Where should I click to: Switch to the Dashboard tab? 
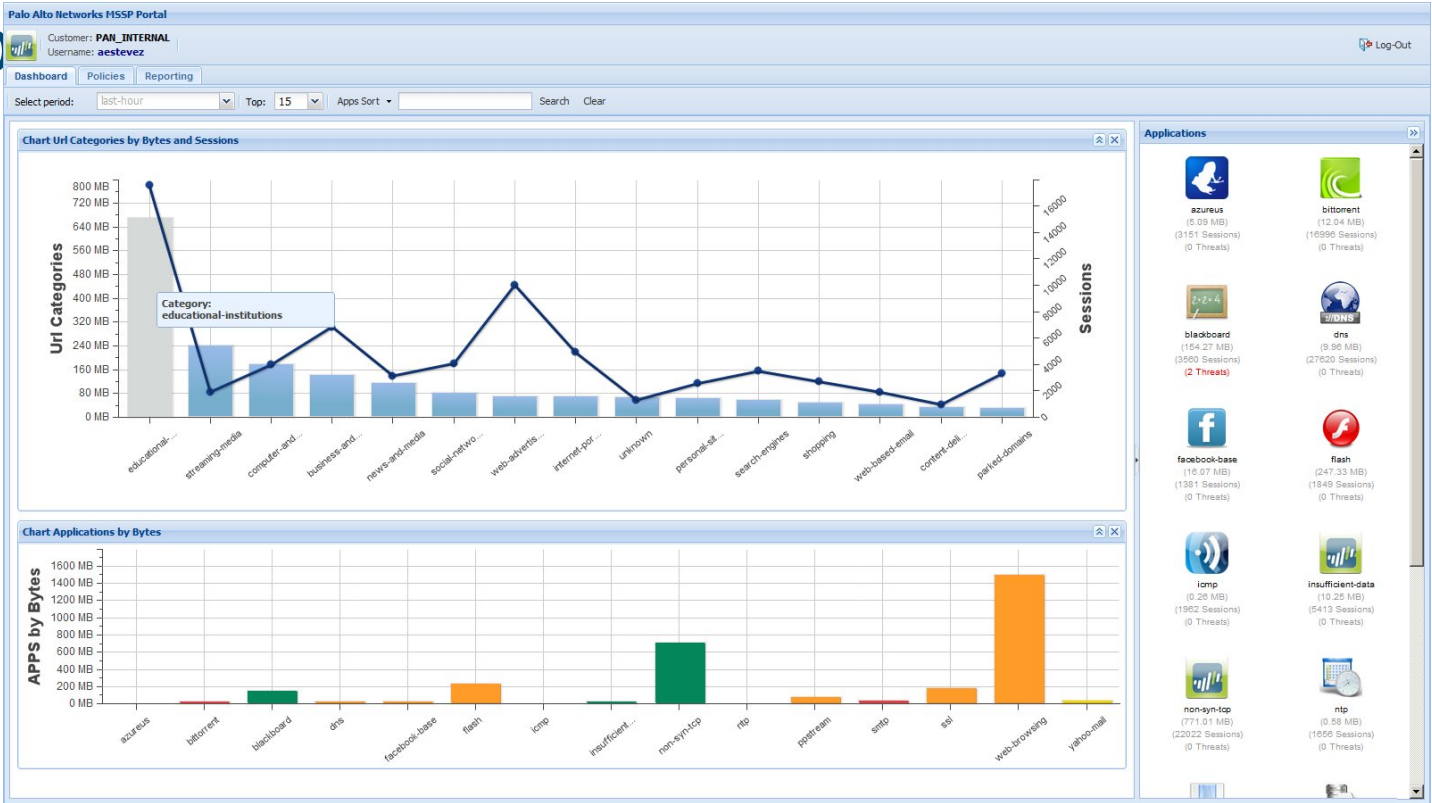[41, 76]
